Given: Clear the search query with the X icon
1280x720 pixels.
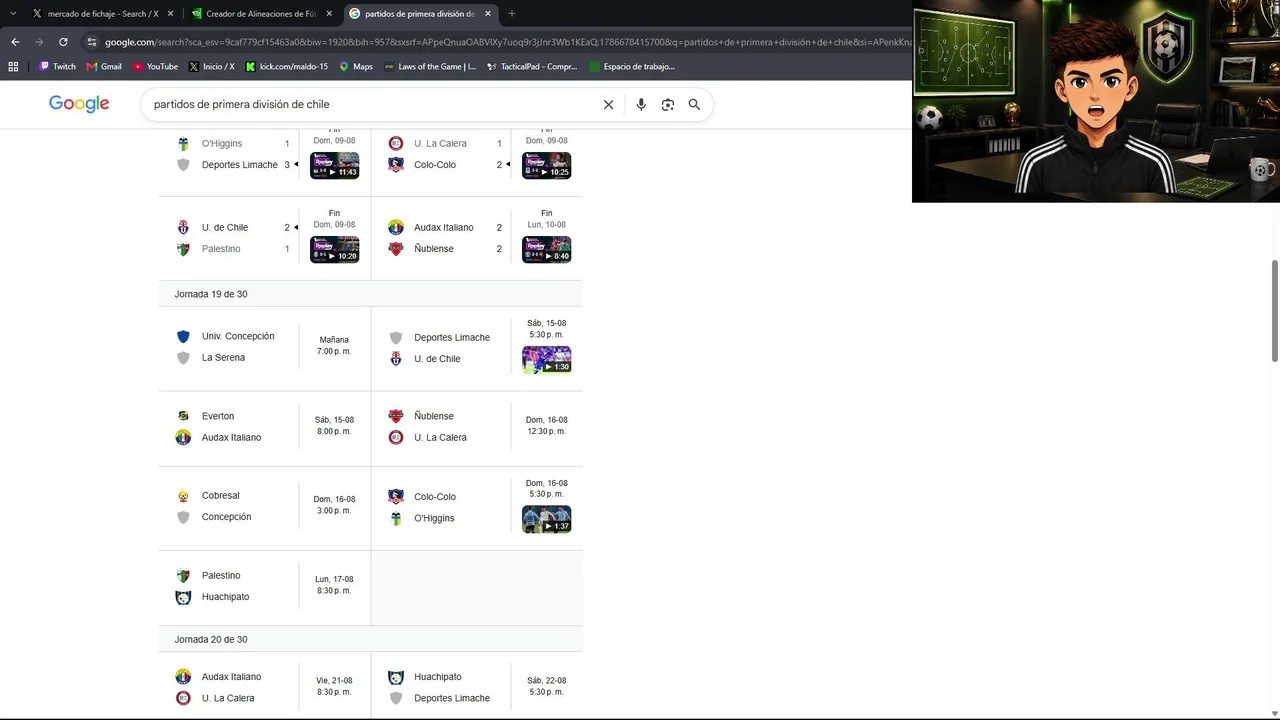Looking at the screenshot, I should (608, 104).
